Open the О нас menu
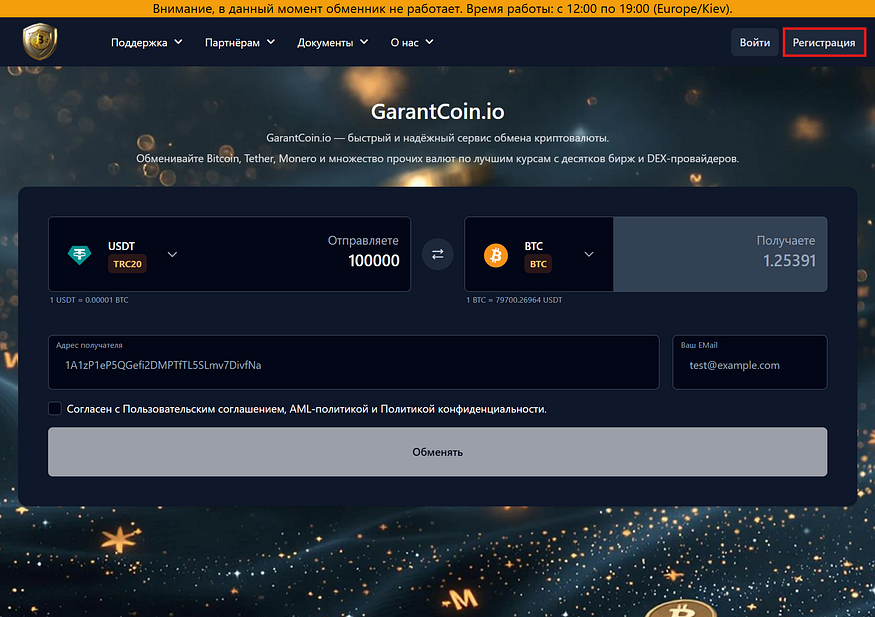 tap(412, 42)
